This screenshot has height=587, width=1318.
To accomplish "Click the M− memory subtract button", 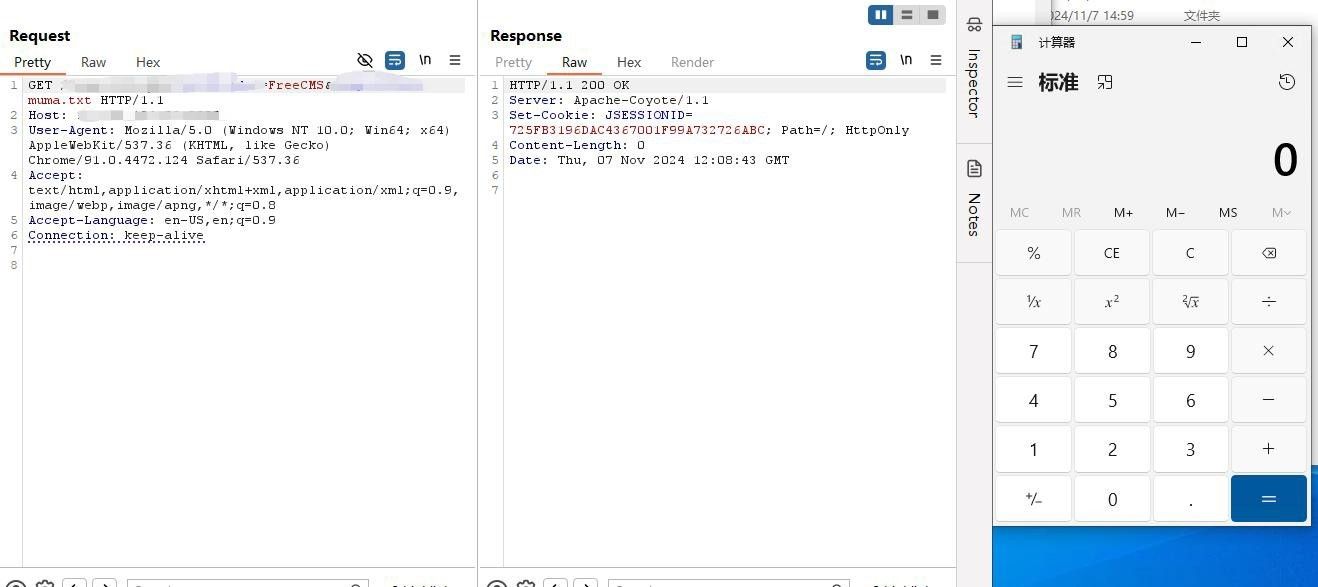I will (1175, 212).
